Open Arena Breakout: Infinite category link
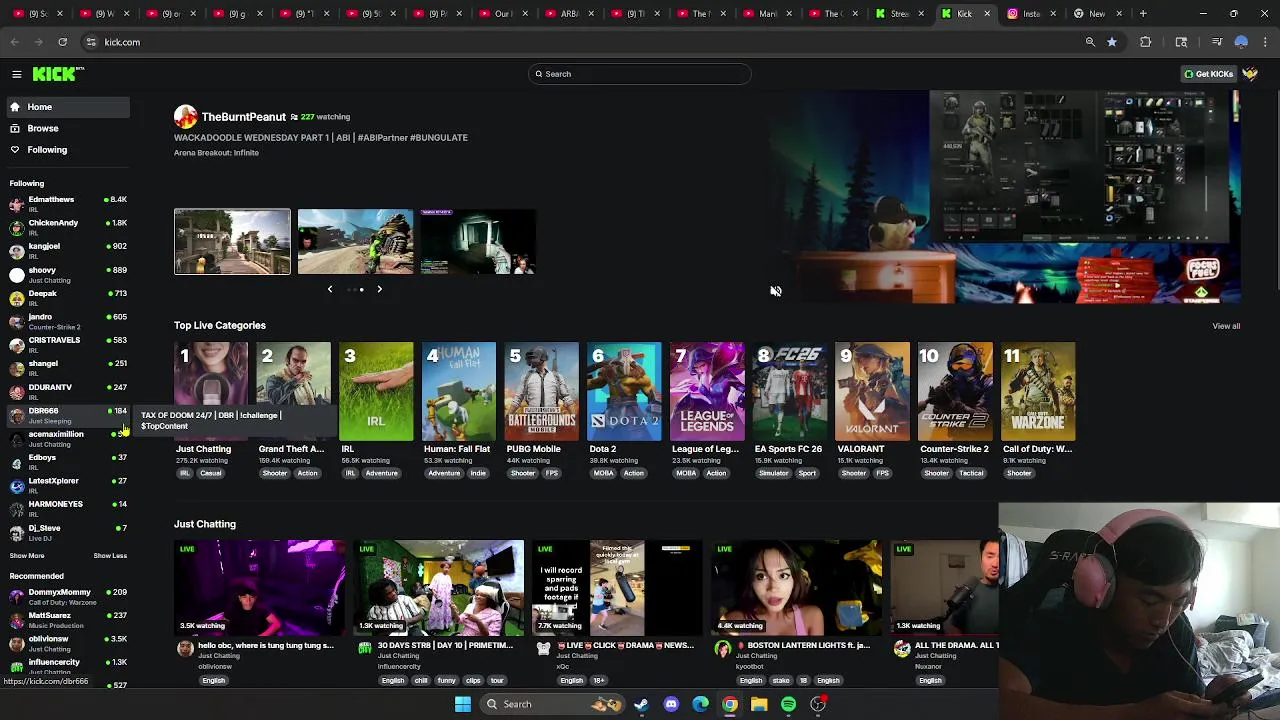 pos(216,153)
